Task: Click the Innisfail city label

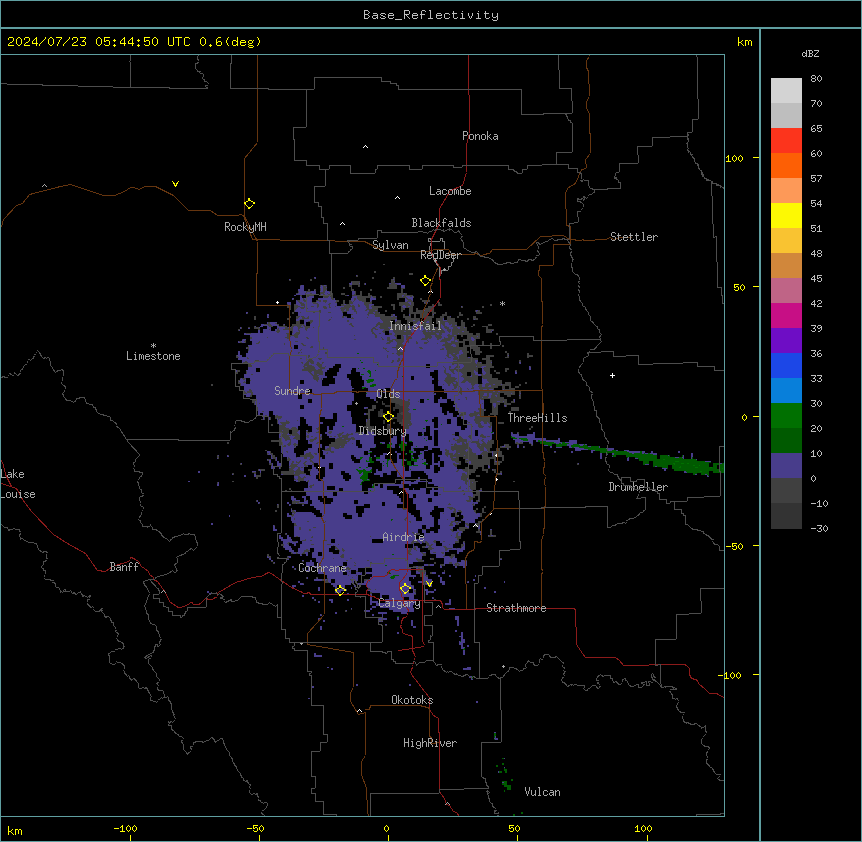Action: (415, 326)
